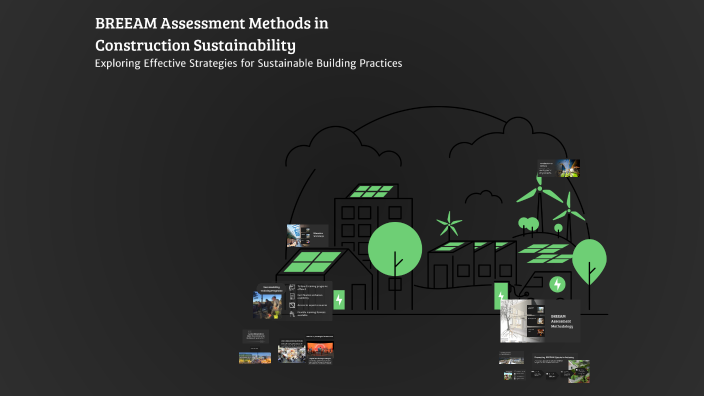Screen dimensions: 704x396
Task: Open the bottom-right small photo with bullet list
Action: (514, 375)
